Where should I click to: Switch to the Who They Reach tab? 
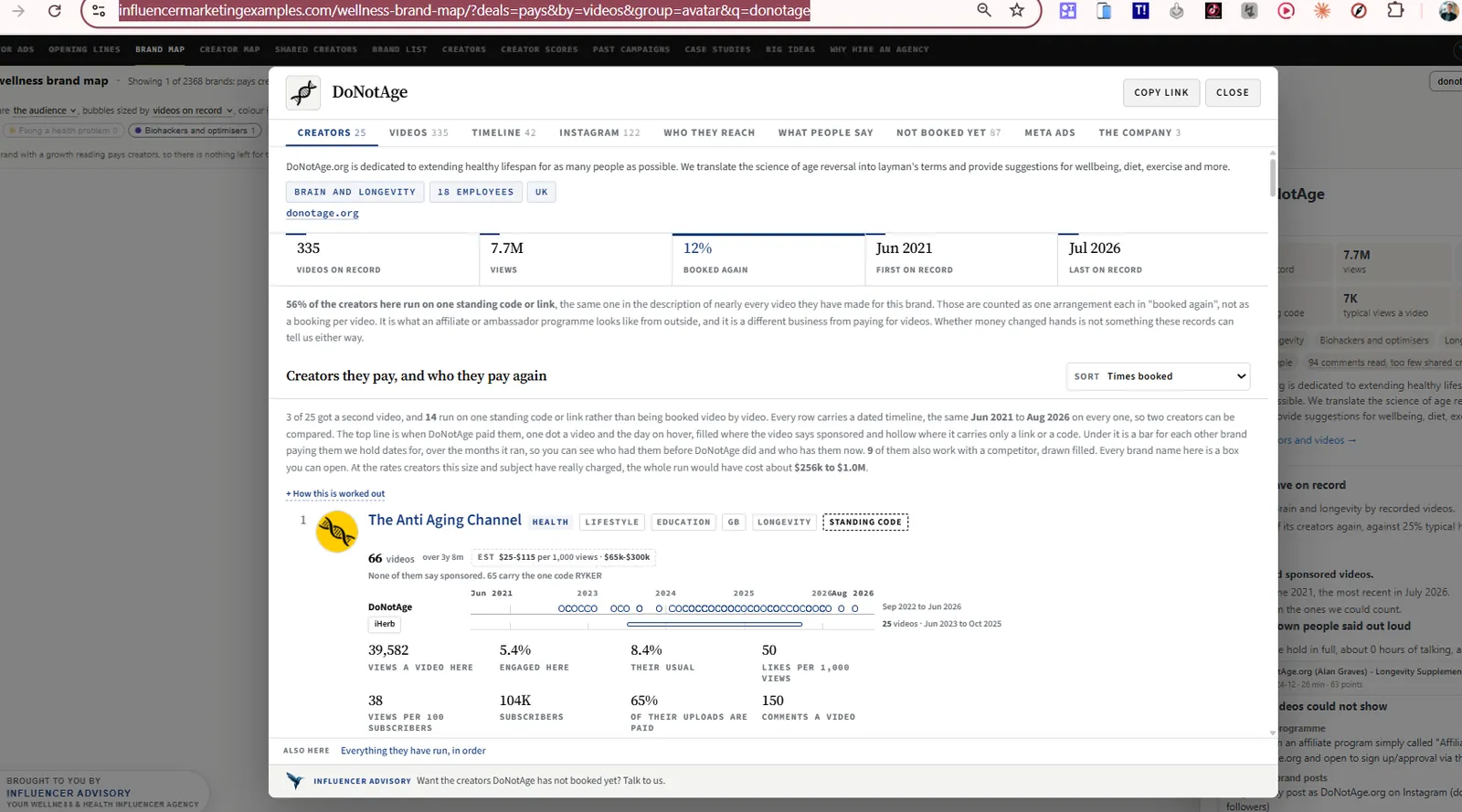point(709,133)
